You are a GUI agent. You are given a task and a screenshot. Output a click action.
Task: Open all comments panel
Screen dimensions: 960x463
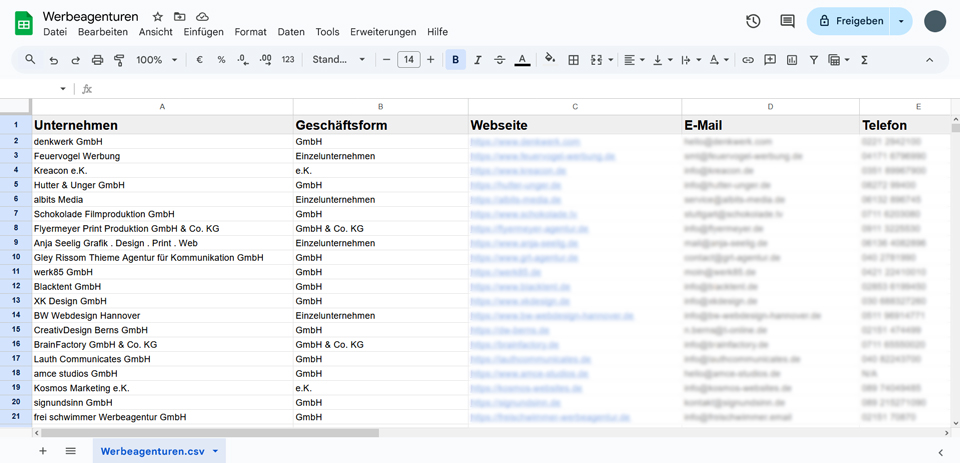click(x=787, y=21)
